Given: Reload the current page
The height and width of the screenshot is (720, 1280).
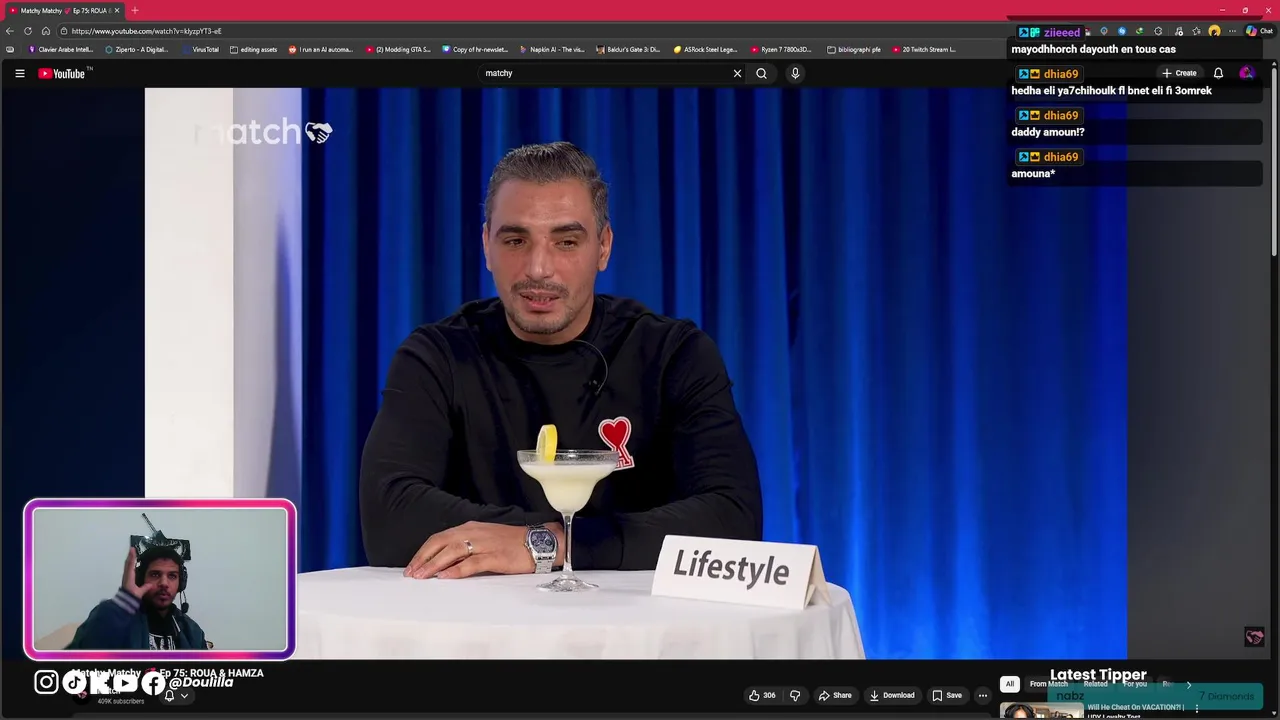Looking at the screenshot, I should [x=28, y=31].
